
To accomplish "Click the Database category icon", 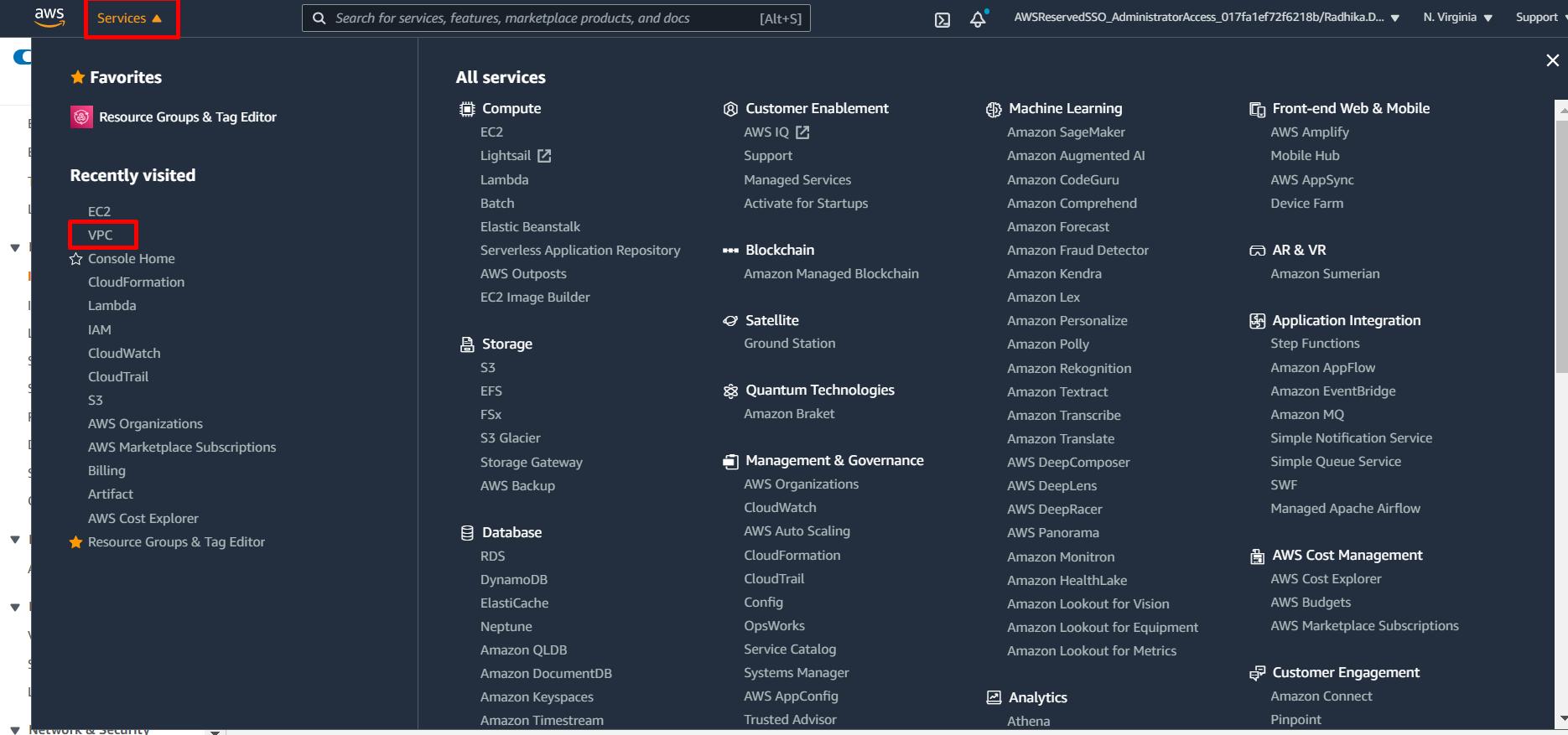I will [467, 533].
